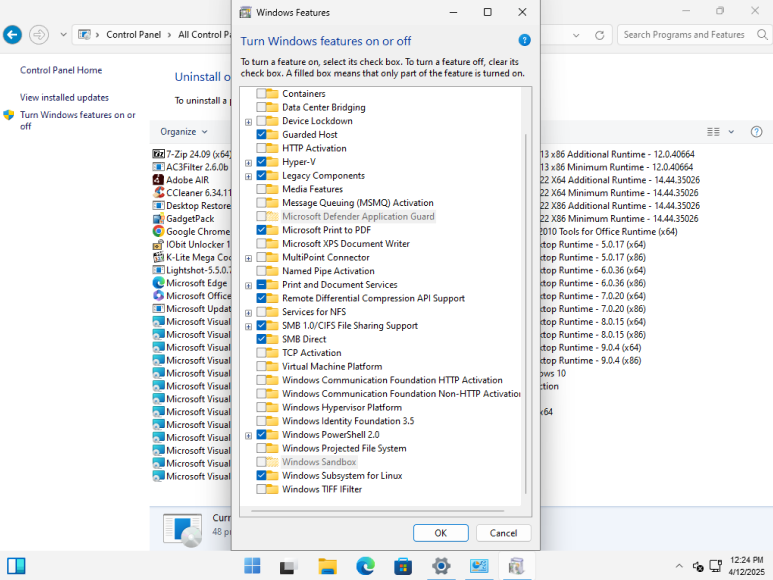773x580 pixels.
Task: Click the Google Chrome program icon
Action: pyautogui.click(x=158, y=231)
